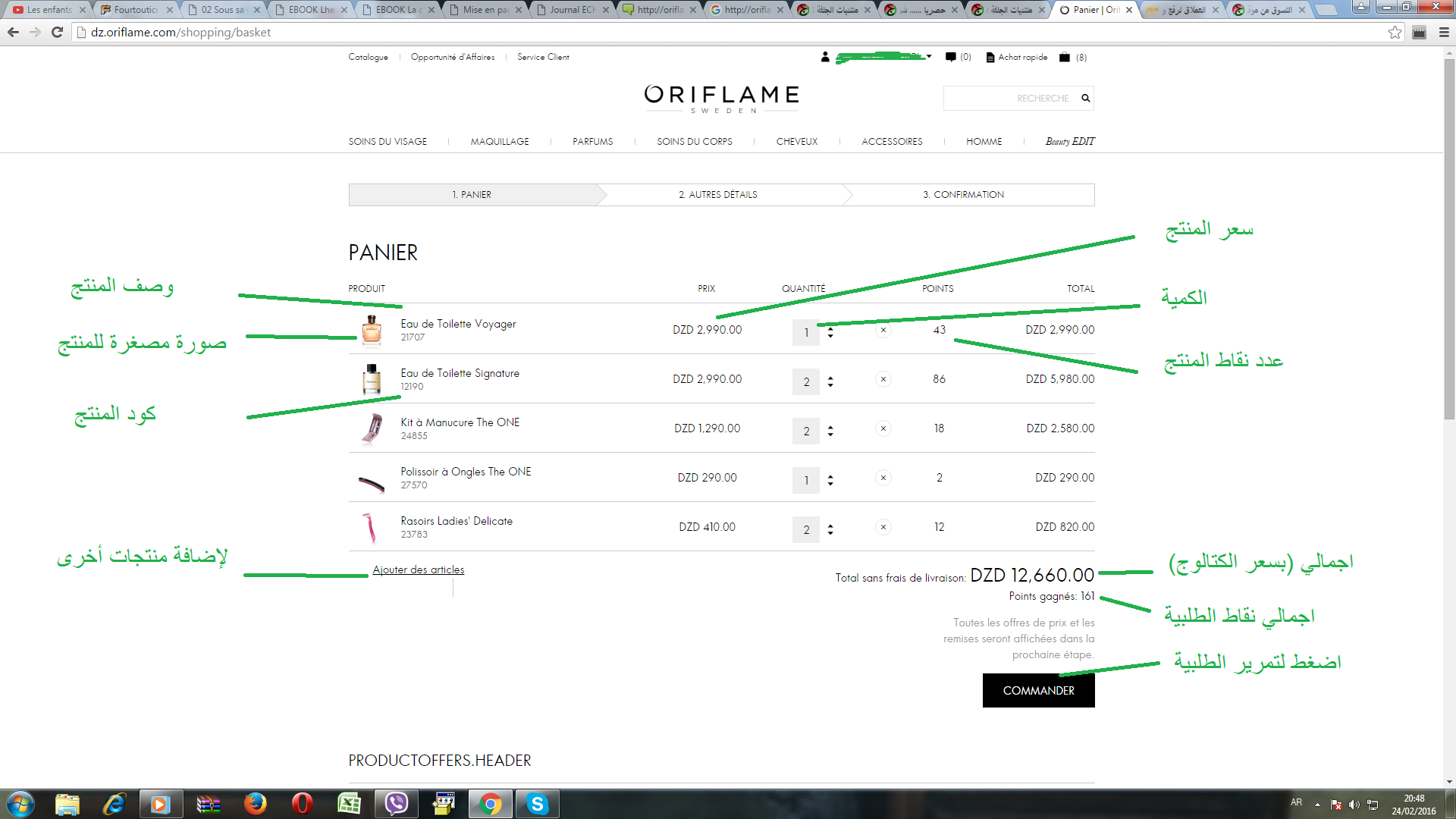Open file explorer from the taskbar
This screenshot has height=819, width=1456.
(x=67, y=804)
